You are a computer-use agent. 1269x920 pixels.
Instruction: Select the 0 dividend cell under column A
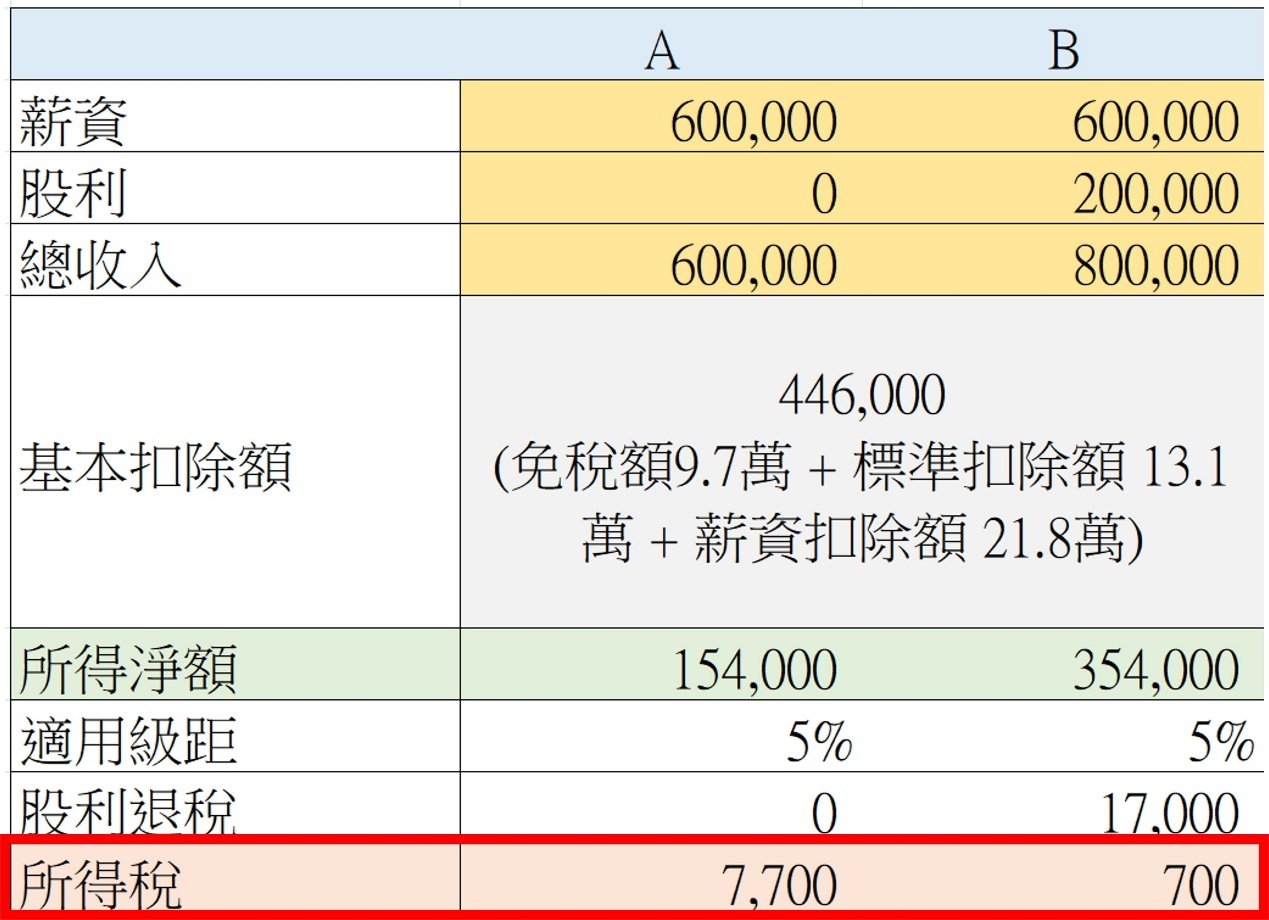coord(820,192)
